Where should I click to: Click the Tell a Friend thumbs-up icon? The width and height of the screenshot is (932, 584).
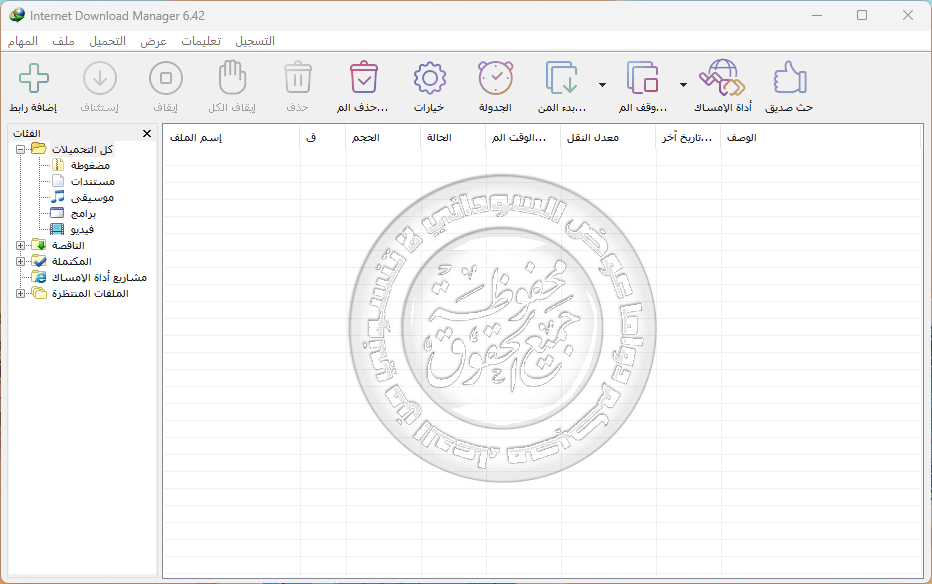point(789,80)
